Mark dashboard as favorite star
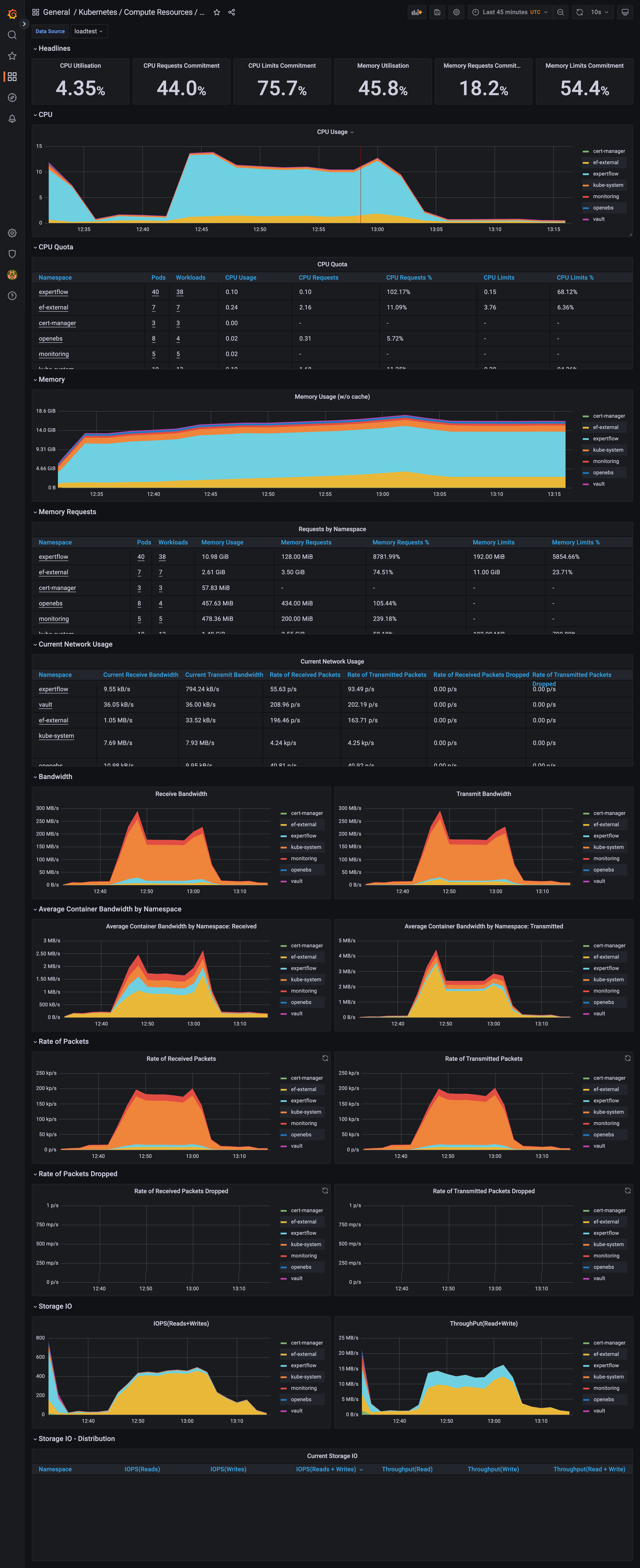This screenshot has width=640, height=1568. click(217, 12)
